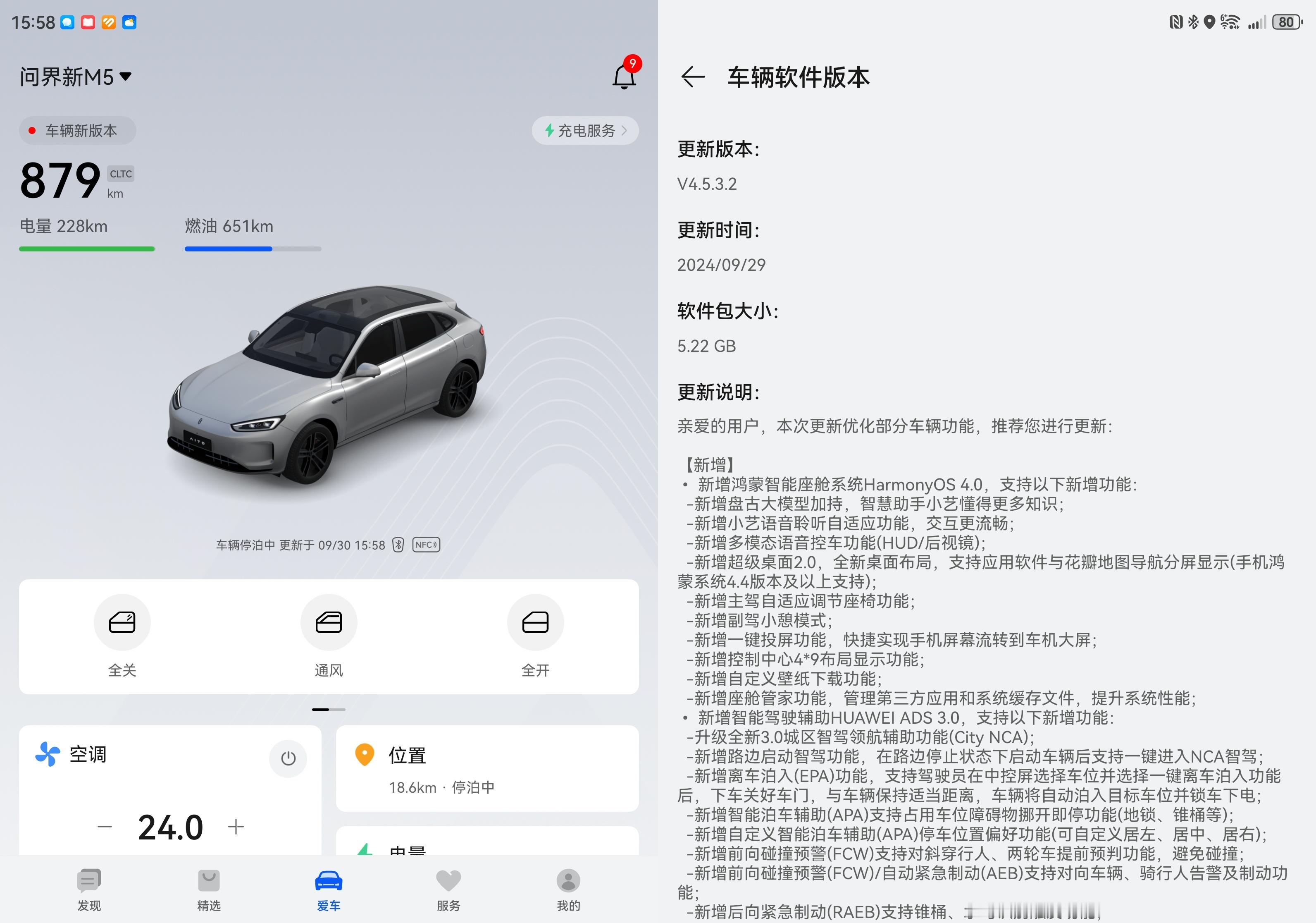Close all windows with 全关
Image resolution: width=1316 pixels, height=923 pixels.
pos(122,636)
